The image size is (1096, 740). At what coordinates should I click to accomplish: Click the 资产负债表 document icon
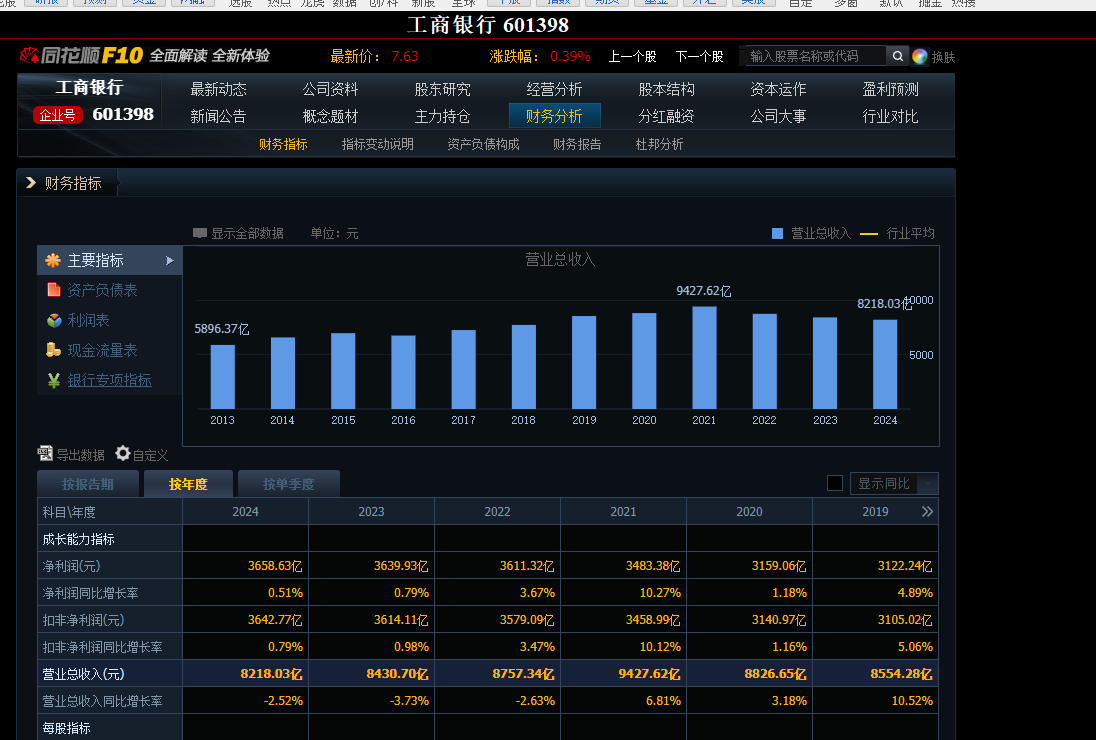[53, 290]
